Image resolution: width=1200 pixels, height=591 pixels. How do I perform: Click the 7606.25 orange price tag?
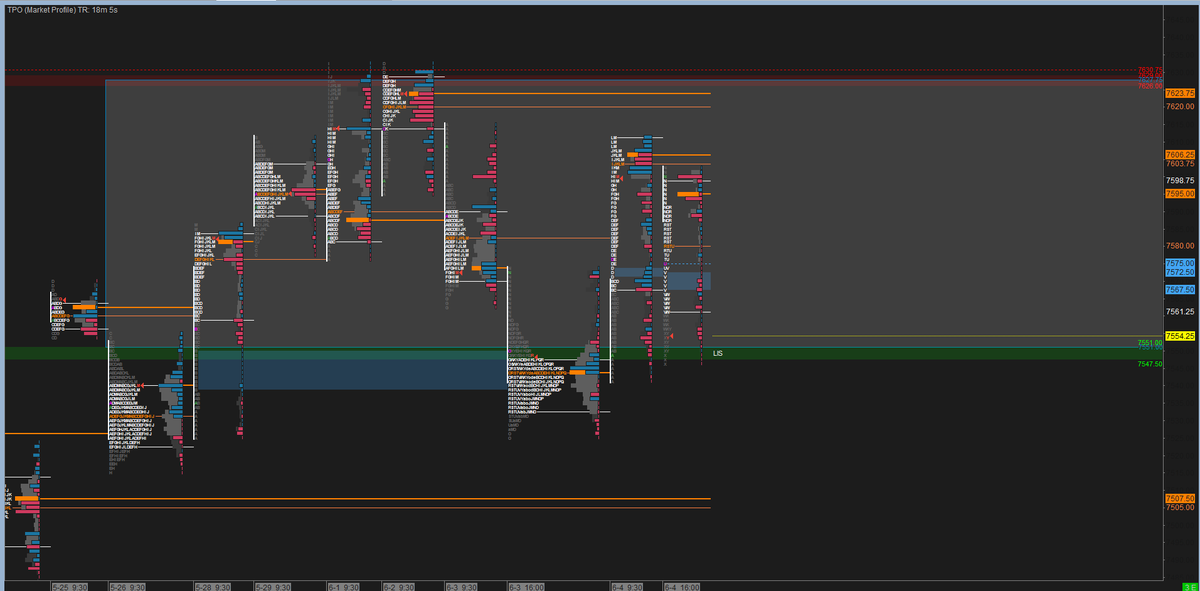coord(1181,154)
